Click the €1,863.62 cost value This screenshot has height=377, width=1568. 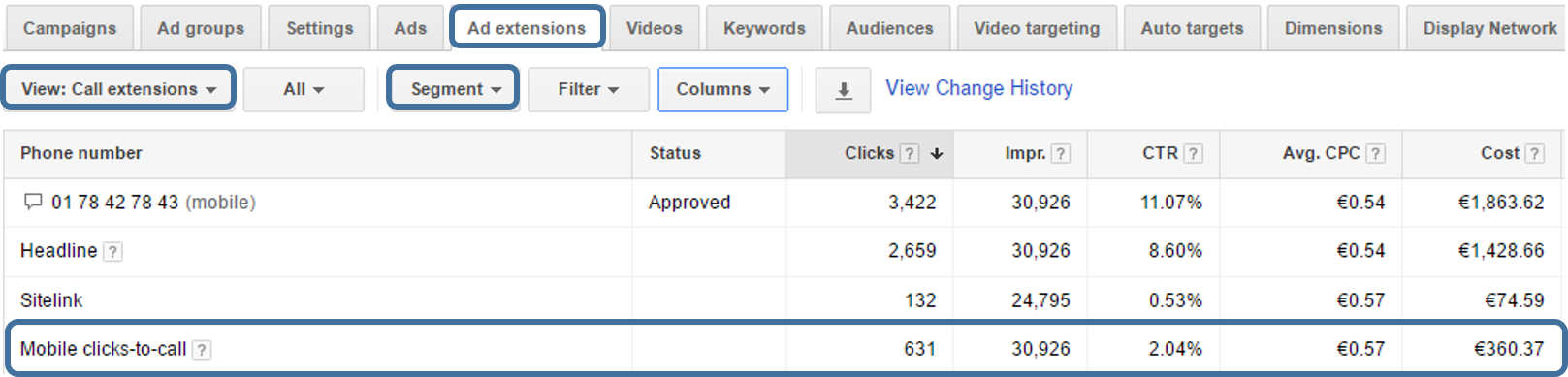coord(1501,203)
